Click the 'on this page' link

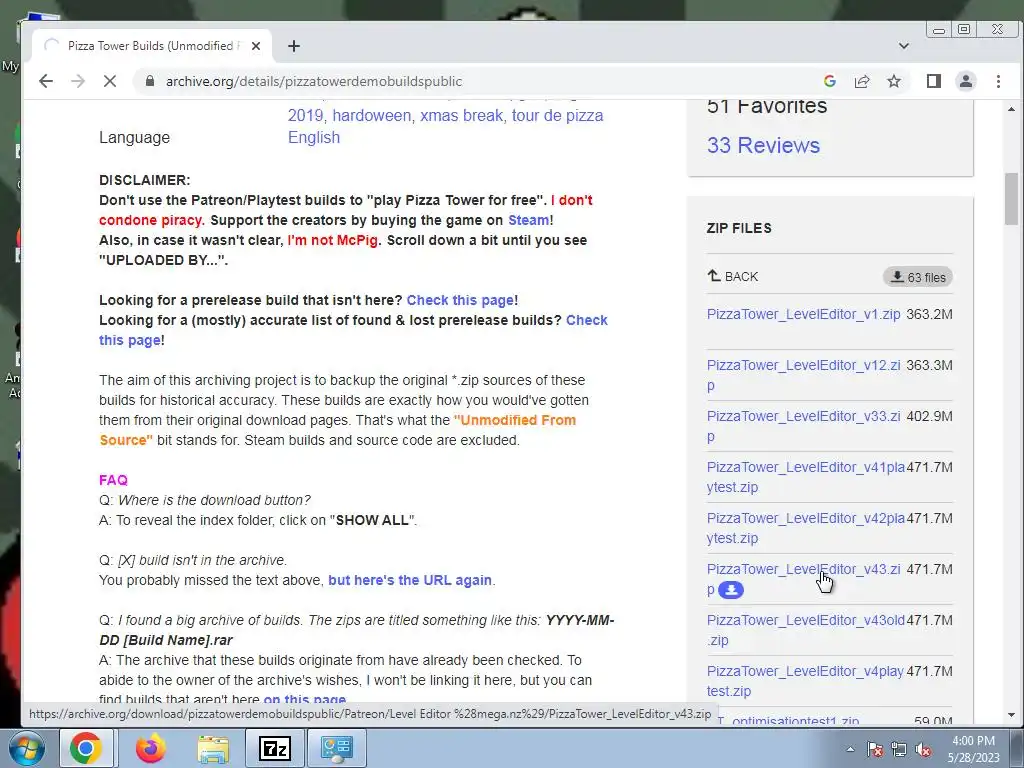coord(304,699)
